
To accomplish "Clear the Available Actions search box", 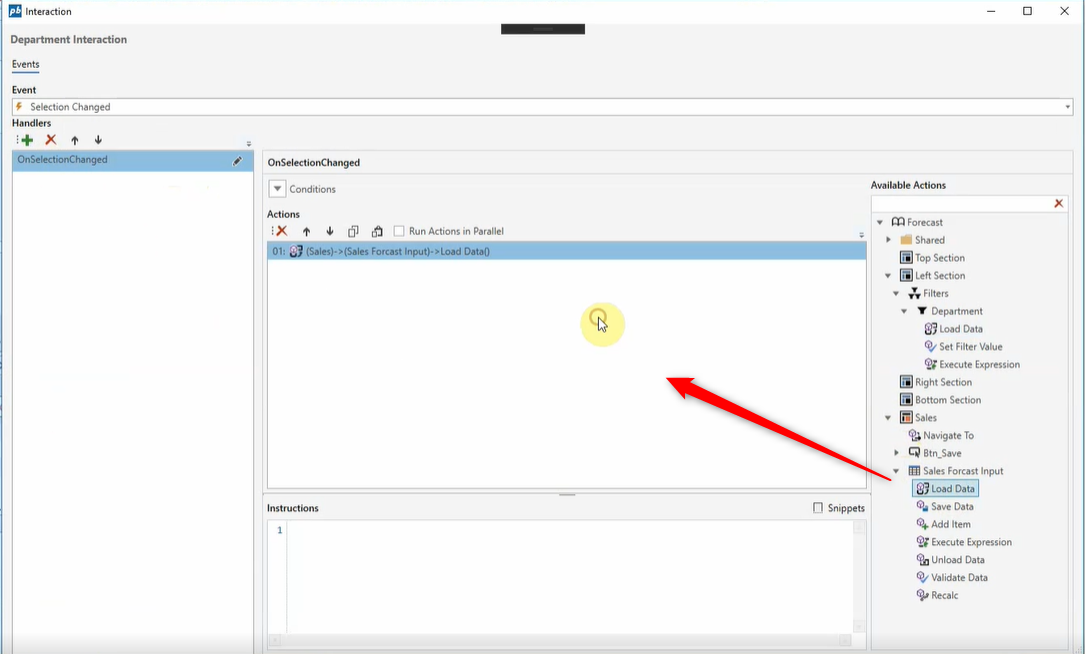I will [x=1059, y=203].
